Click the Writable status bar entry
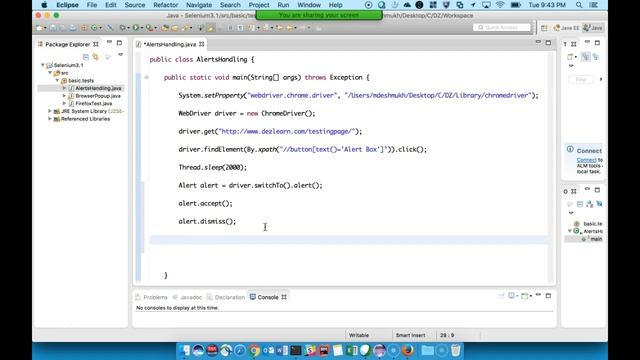The height and width of the screenshot is (360, 640). coord(359,335)
